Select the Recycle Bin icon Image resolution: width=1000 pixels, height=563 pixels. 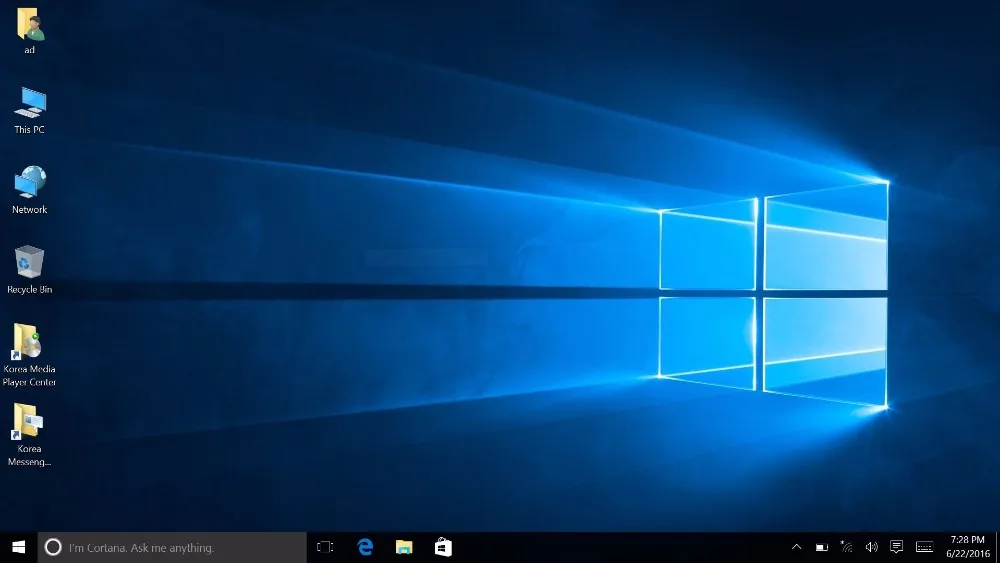coord(29,261)
